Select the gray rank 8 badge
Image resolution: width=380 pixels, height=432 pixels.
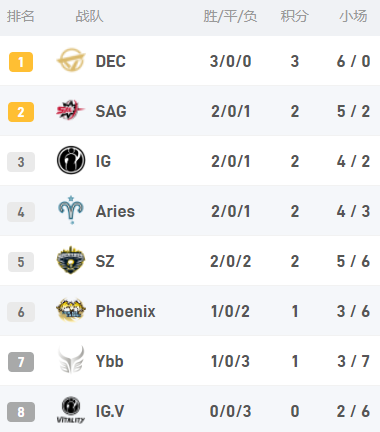[x=21, y=412]
